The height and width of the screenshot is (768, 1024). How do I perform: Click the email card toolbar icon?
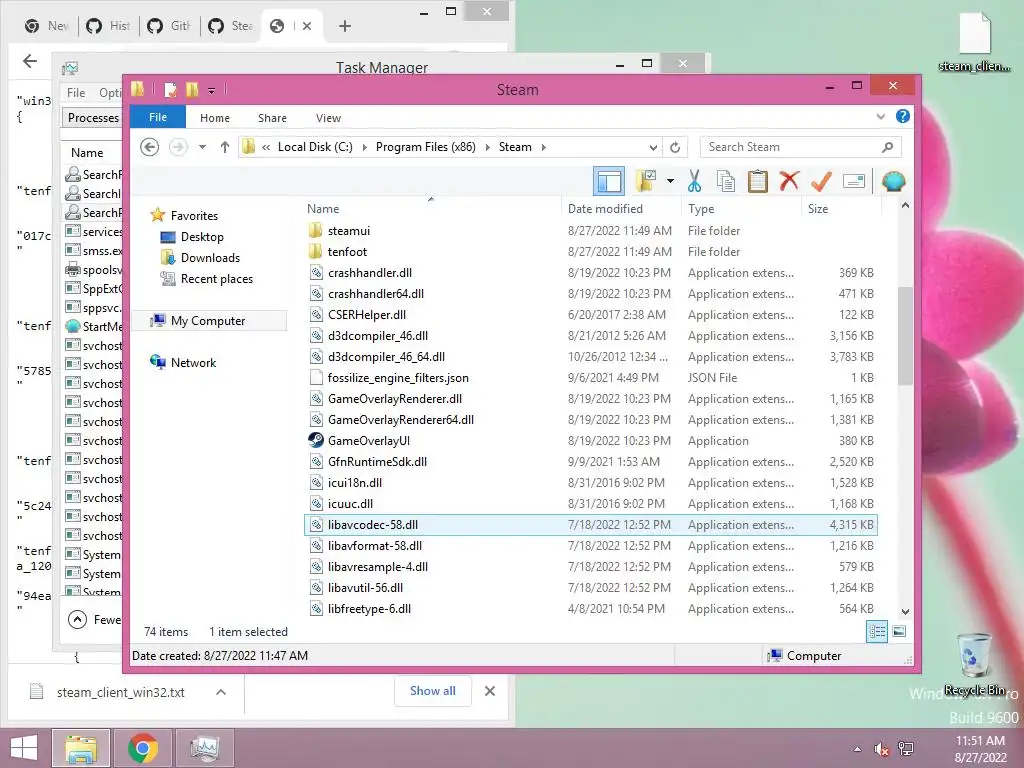click(854, 181)
